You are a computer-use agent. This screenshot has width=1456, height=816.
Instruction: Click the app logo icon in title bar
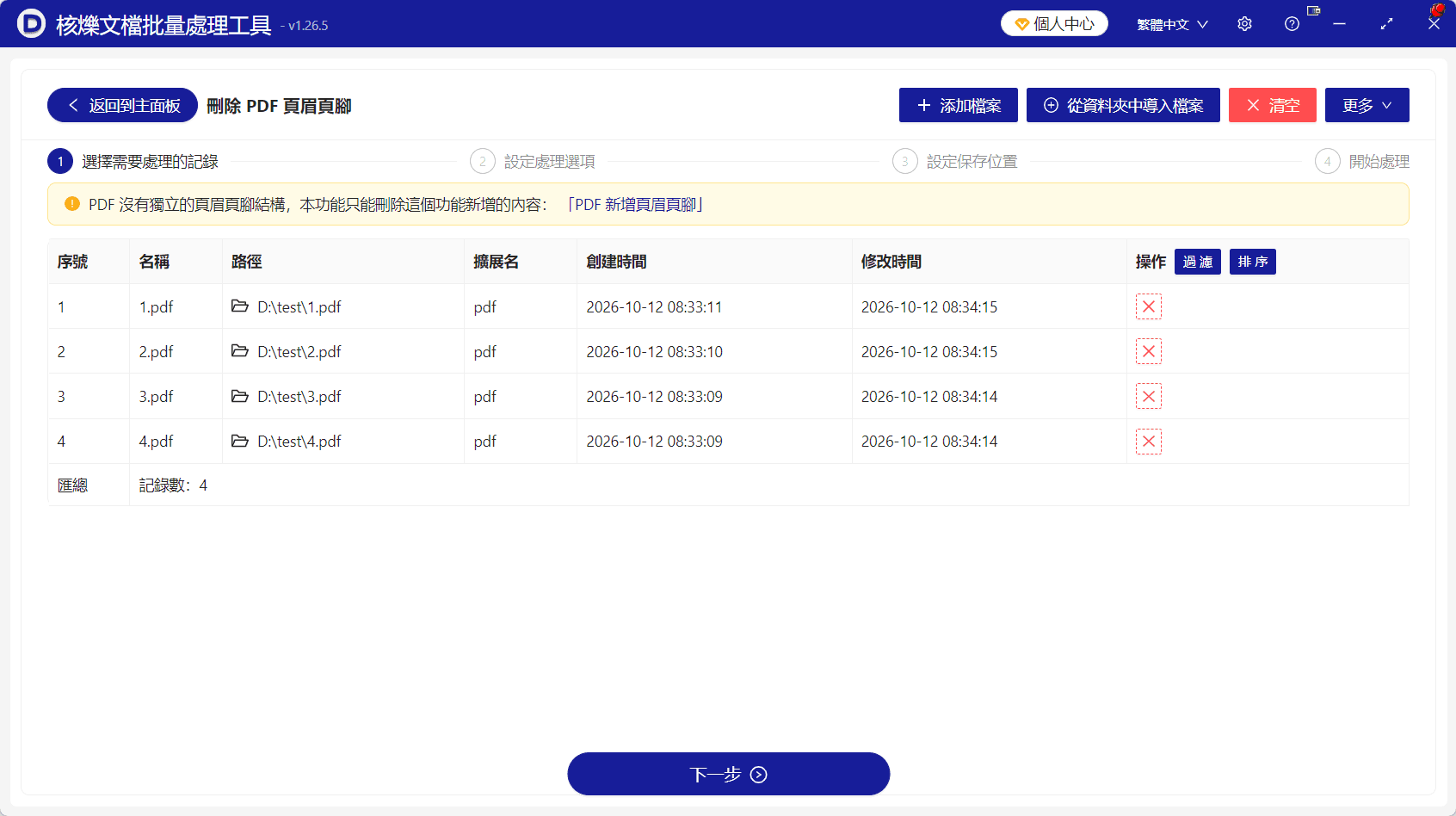[31, 23]
